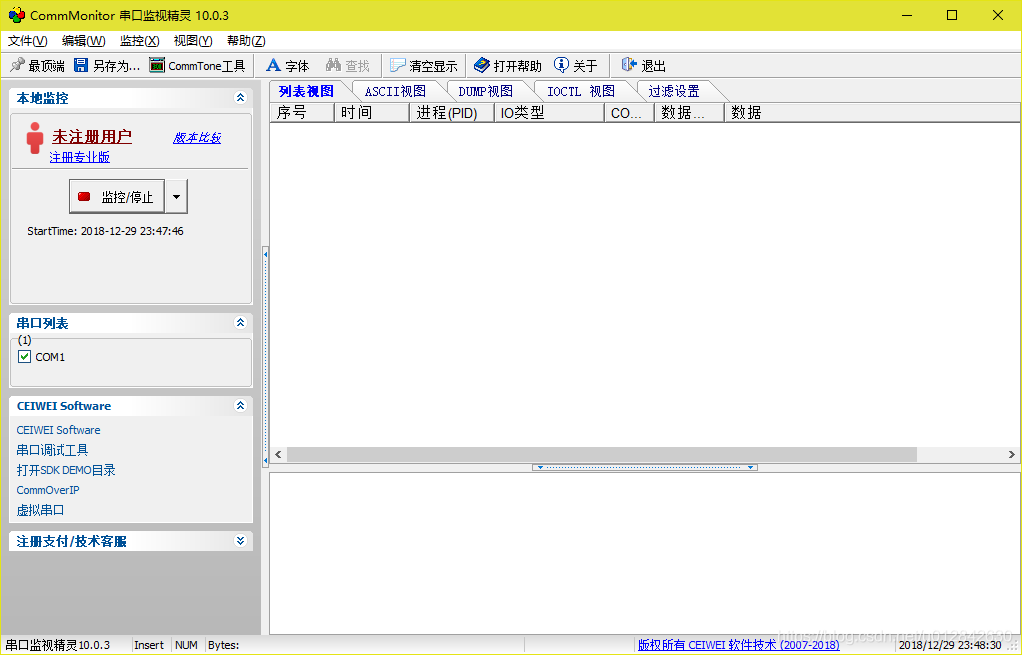1022x655 pixels.
Task: Click the CO... column header
Action: (630, 113)
